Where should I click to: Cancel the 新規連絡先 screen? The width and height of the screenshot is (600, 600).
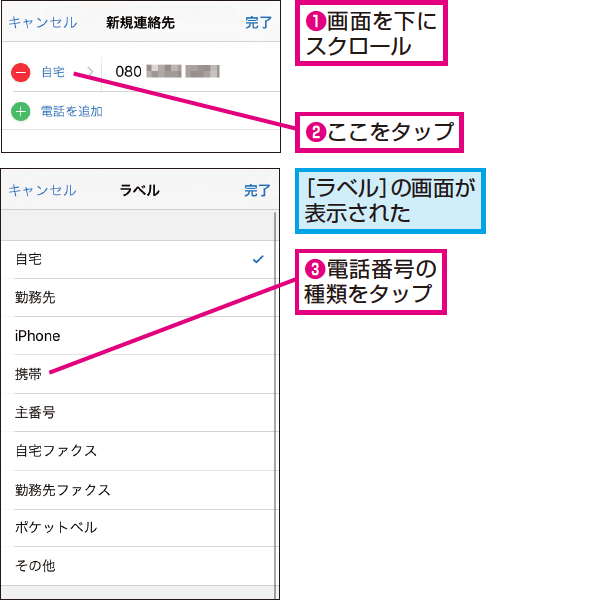(x=43, y=23)
